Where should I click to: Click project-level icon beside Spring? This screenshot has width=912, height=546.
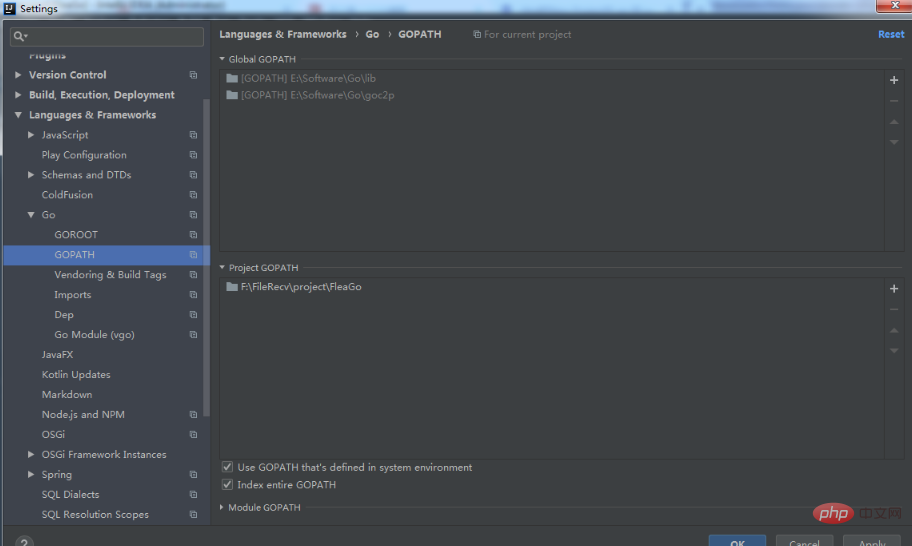tap(193, 474)
